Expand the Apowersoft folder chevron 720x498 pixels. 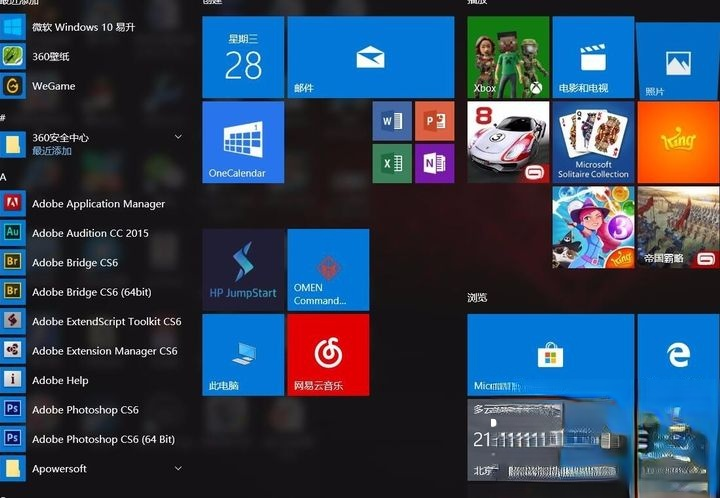[x=178, y=469]
